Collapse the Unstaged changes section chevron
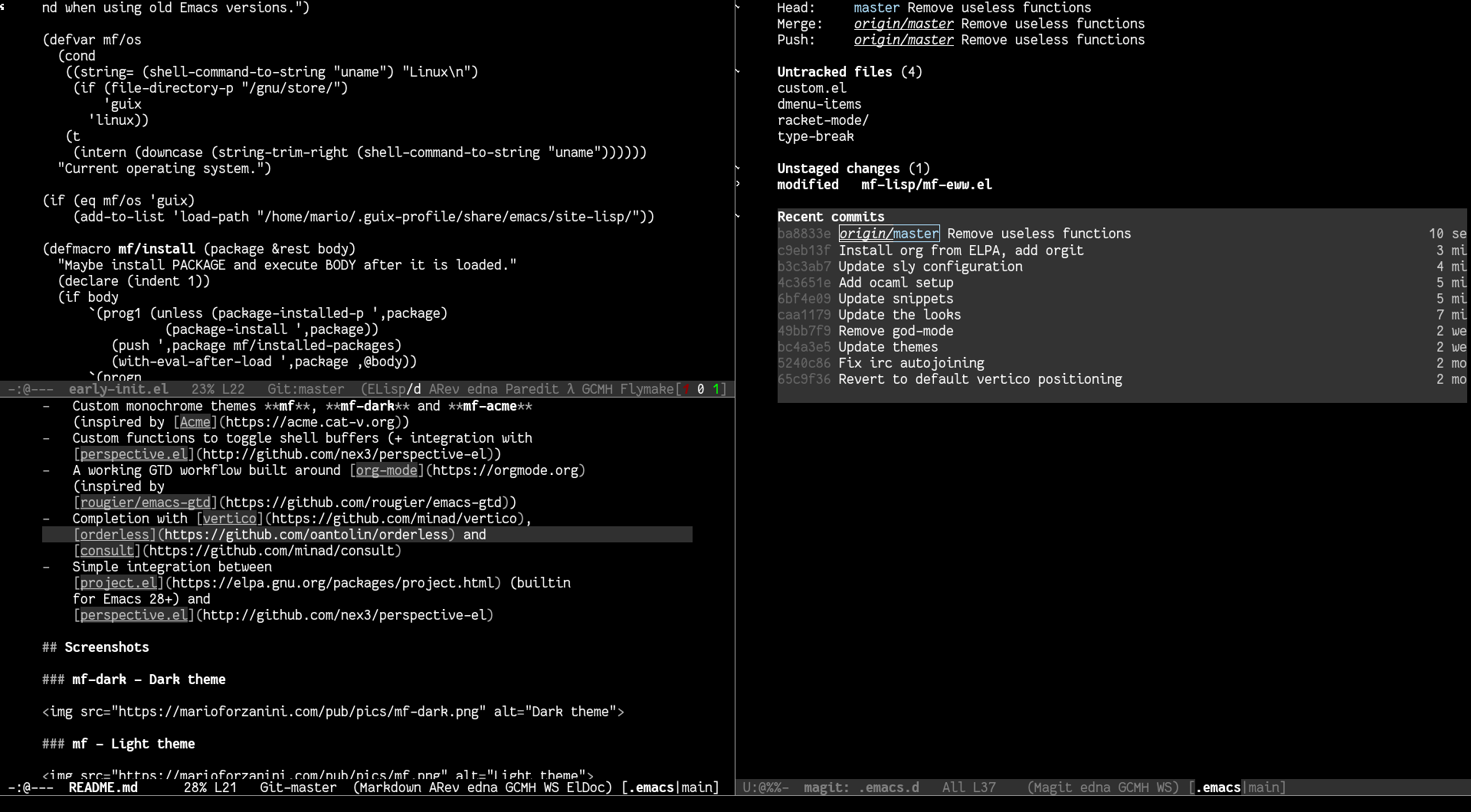This screenshot has width=1471, height=812. [738, 169]
